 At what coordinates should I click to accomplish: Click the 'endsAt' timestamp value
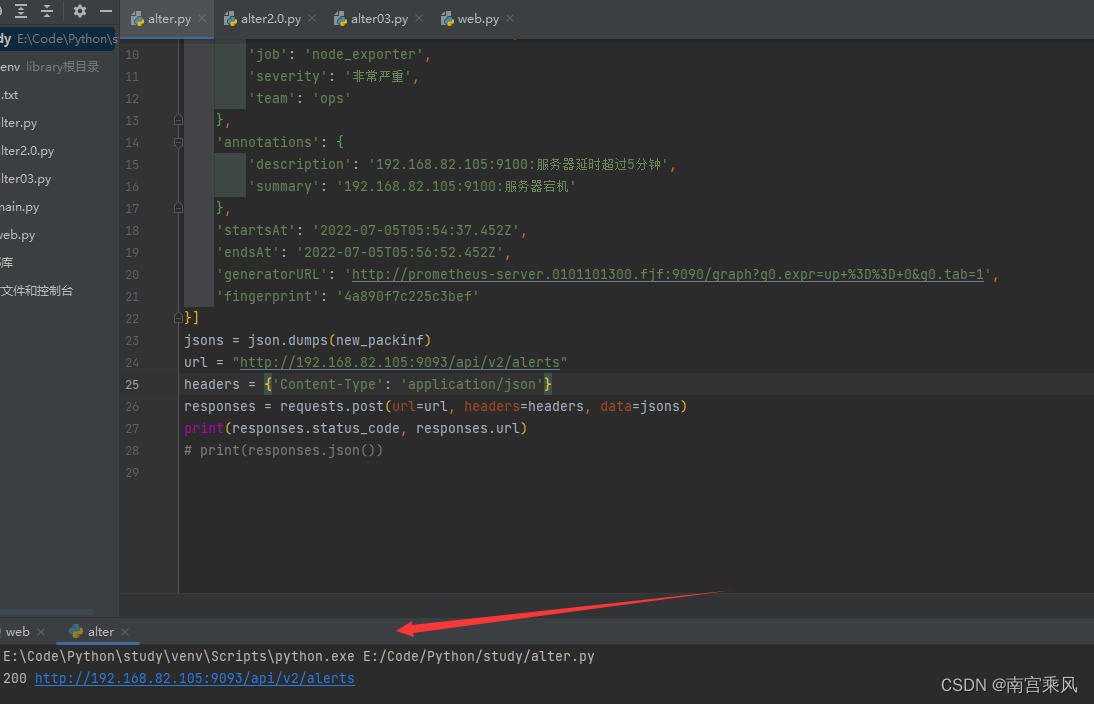(400, 252)
